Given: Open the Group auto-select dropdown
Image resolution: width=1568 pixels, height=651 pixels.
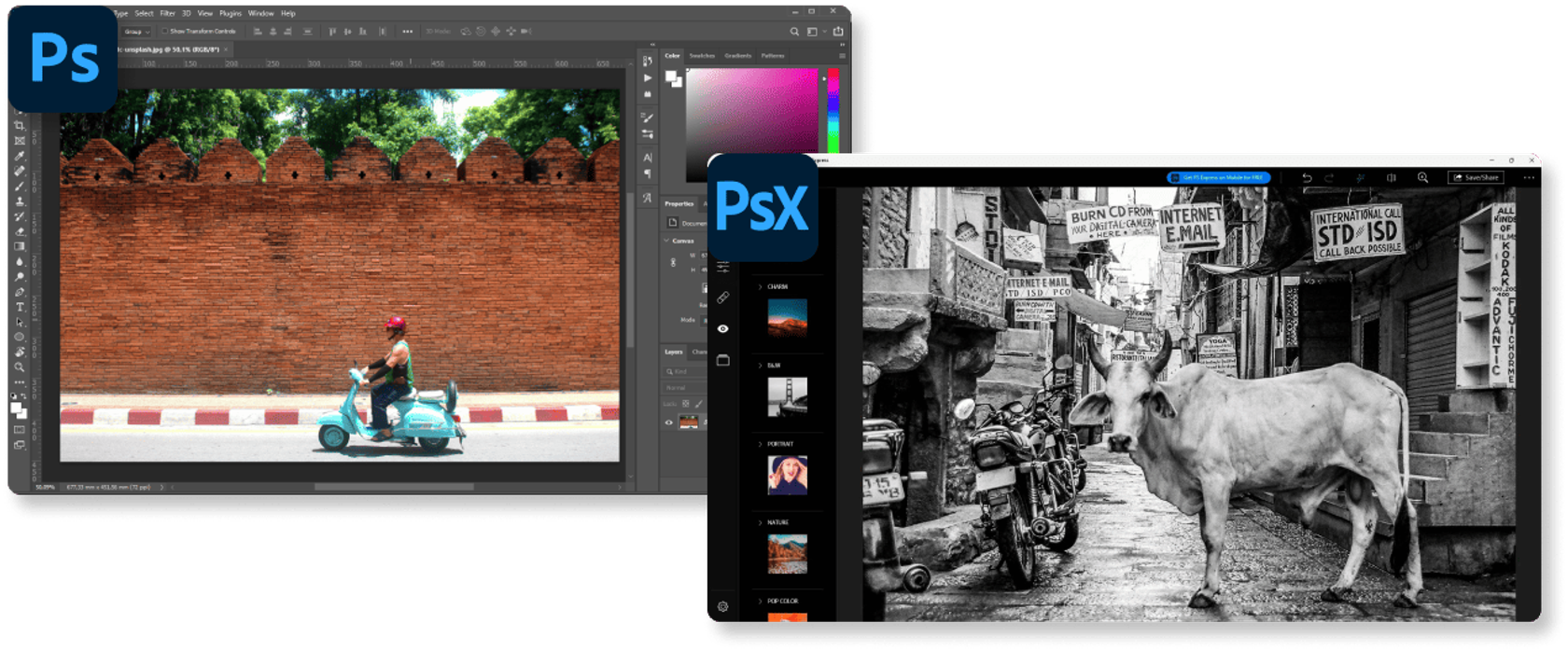Looking at the screenshot, I should [136, 32].
